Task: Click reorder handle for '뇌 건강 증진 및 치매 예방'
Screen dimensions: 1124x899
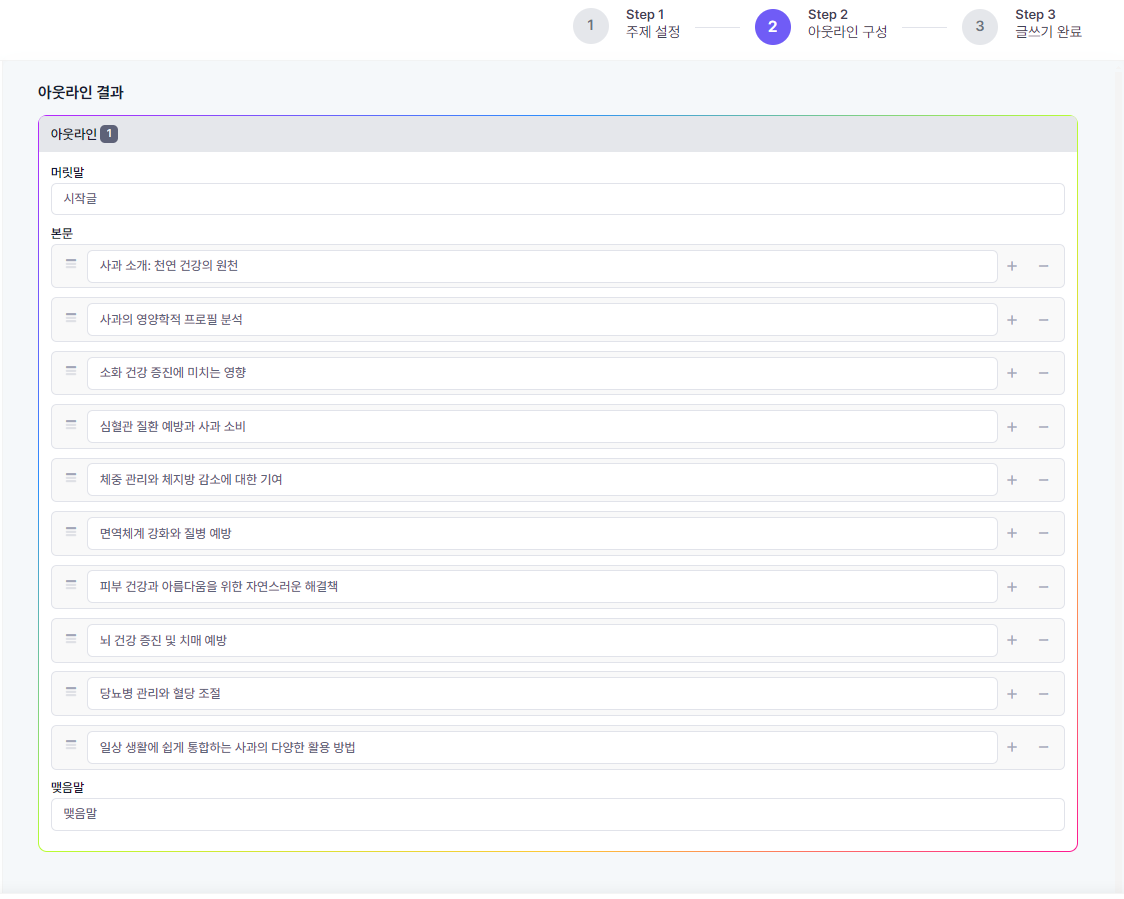Action: (x=71, y=638)
